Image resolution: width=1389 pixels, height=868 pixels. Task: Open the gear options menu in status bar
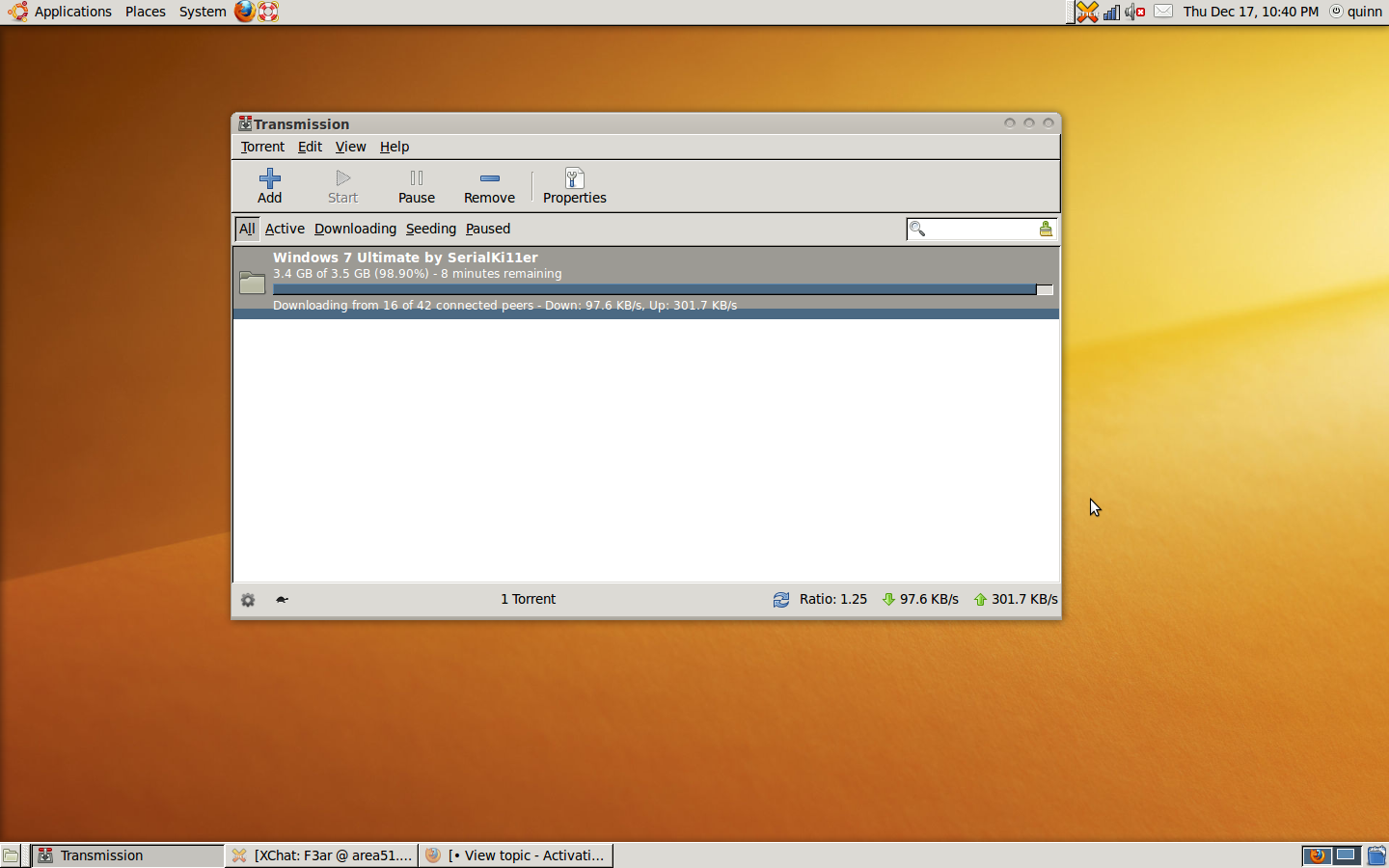point(248,600)
